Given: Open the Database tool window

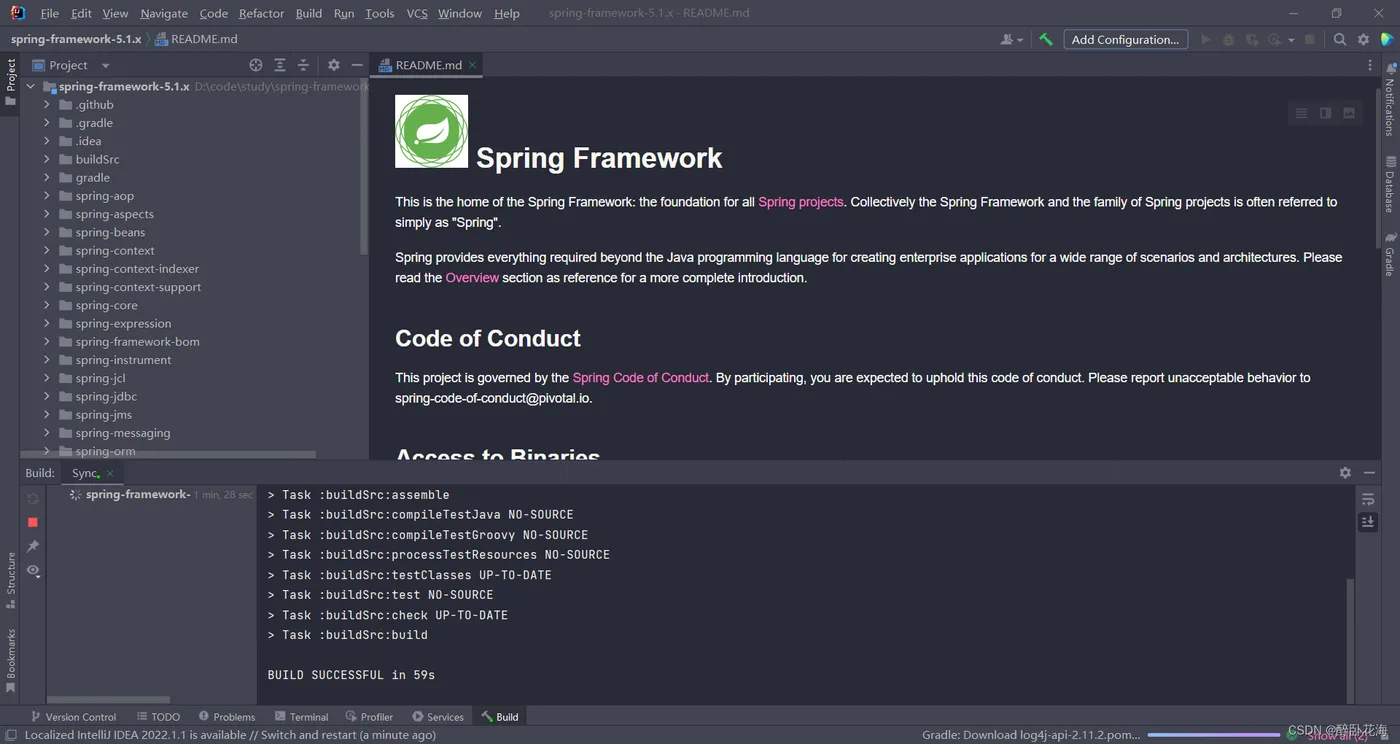Looking at the screenshot, I should 1390,184.
